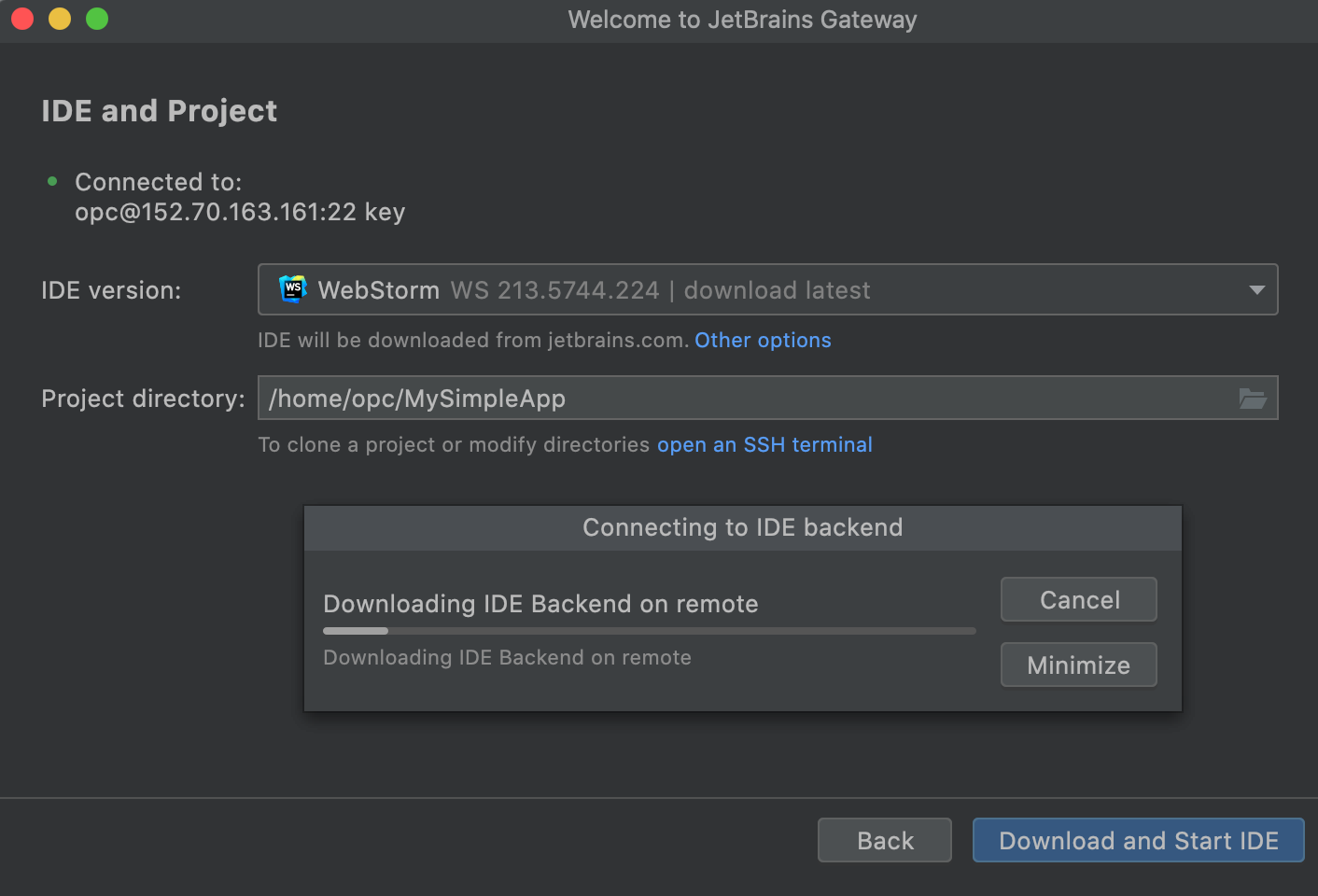Click the download progress bar
This screenshot has height=896, width=1318.
(x=650, y=631)
